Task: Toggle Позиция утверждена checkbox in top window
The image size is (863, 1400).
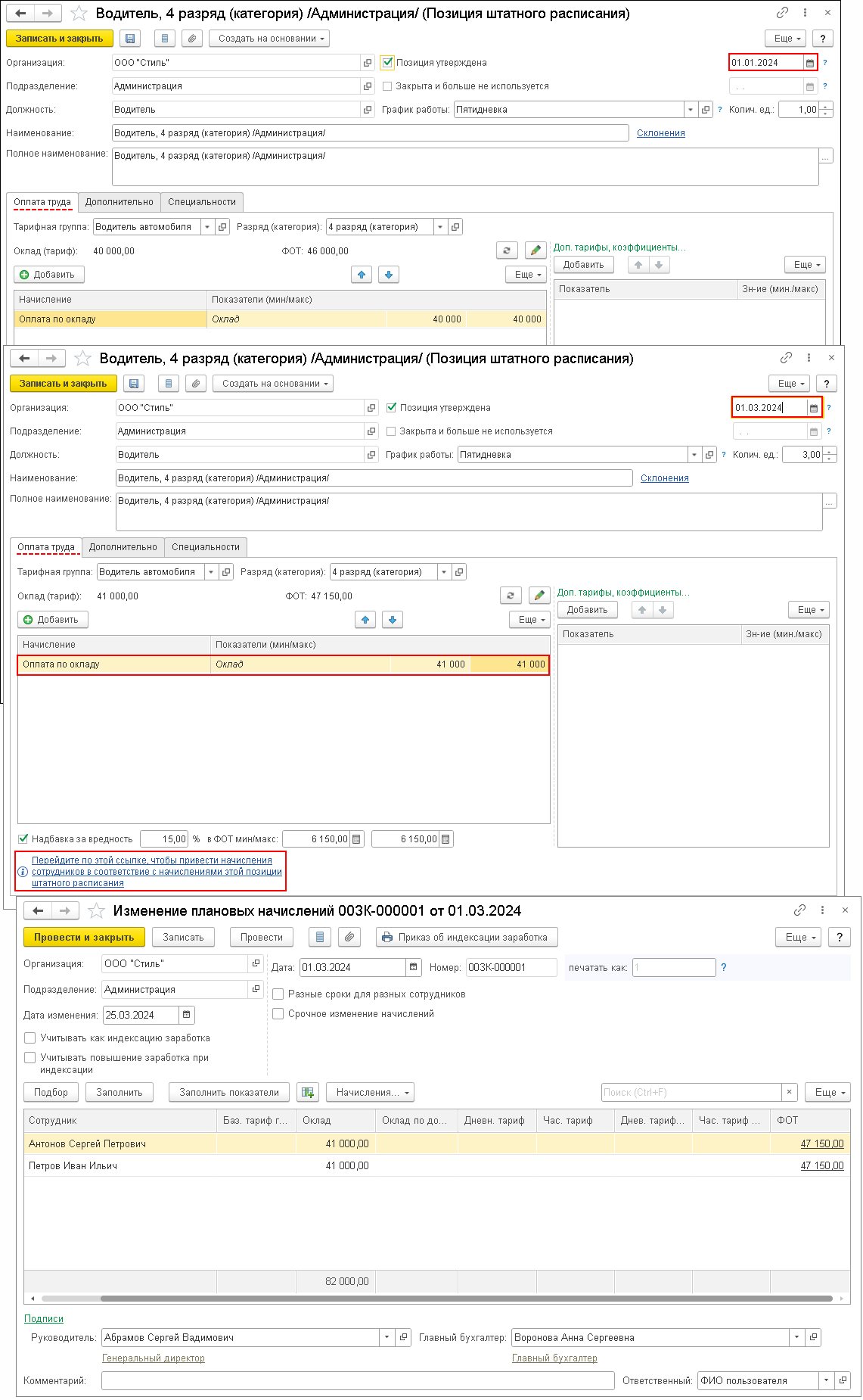Action: [x=387, y=63]
